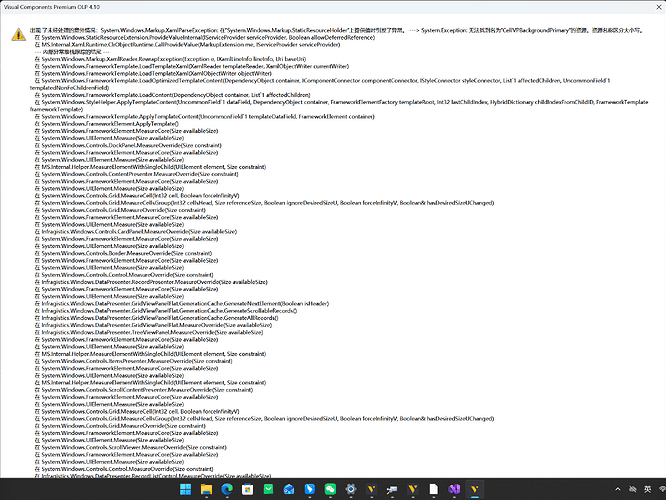
Task: Open the green mail app on taskbar
Action: [x=268, y=489]
